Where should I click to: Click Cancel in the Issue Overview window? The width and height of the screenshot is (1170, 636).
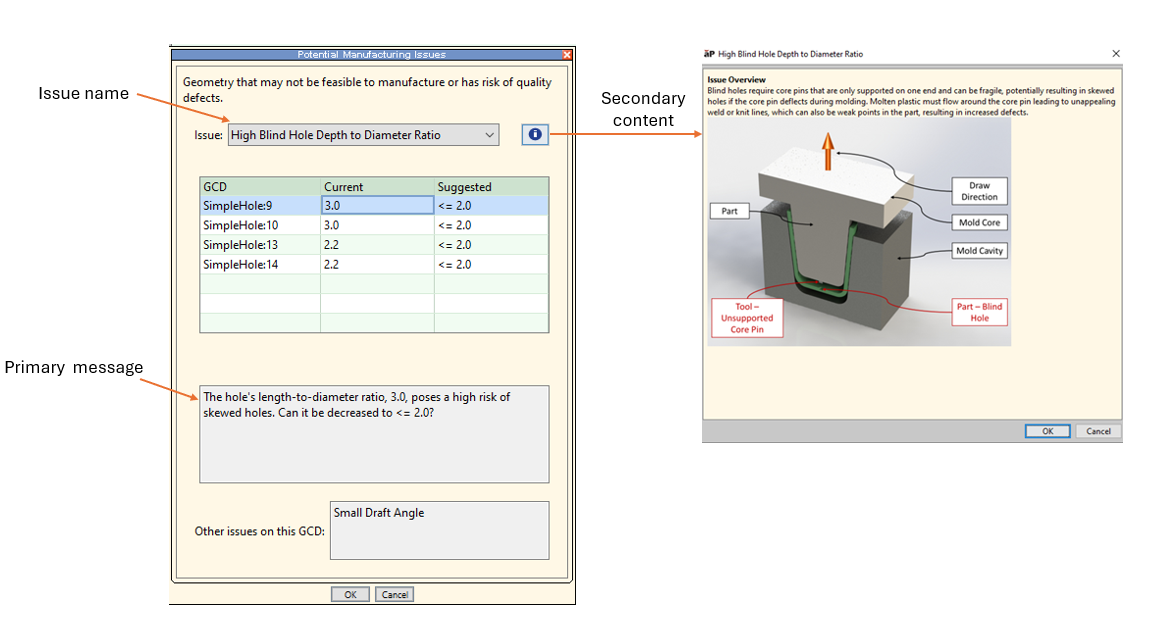tap(1098, 431)
